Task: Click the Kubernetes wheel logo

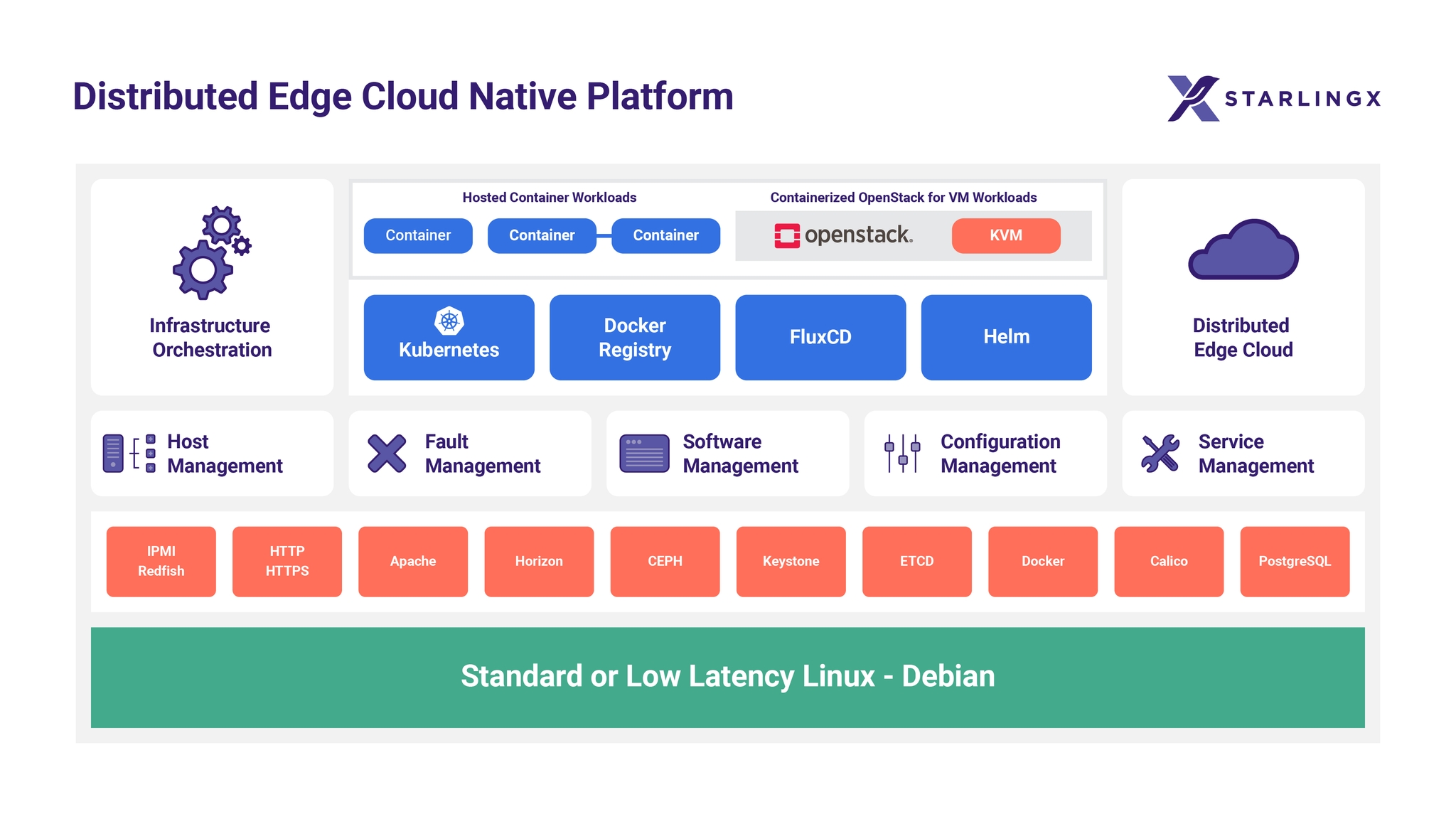Action: 449,321
